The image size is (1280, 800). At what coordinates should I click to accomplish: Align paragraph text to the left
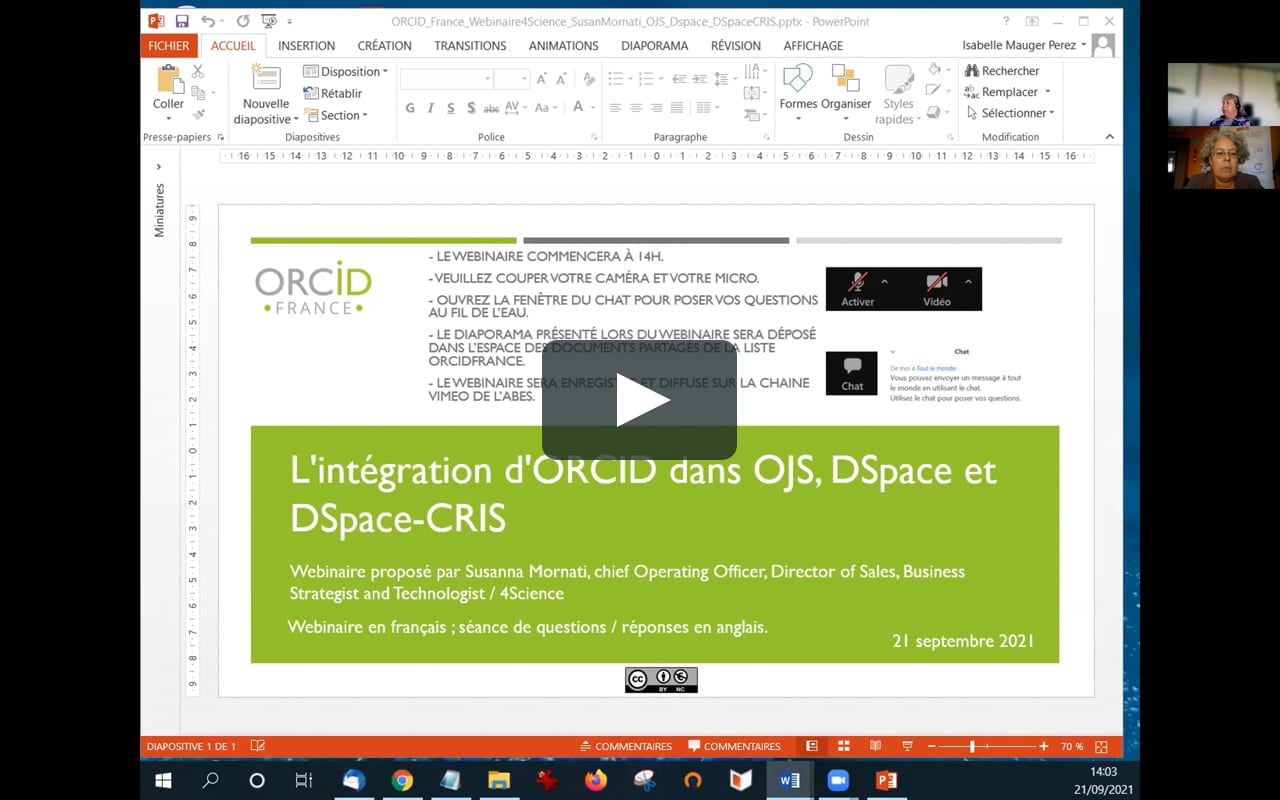click(615, 108)
